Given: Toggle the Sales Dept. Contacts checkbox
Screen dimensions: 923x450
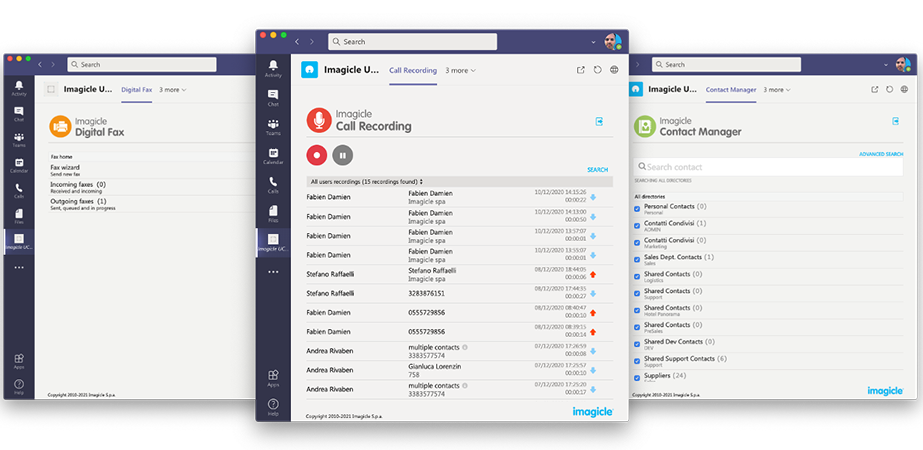Looking at the screenshot, I should pos(638,259).
